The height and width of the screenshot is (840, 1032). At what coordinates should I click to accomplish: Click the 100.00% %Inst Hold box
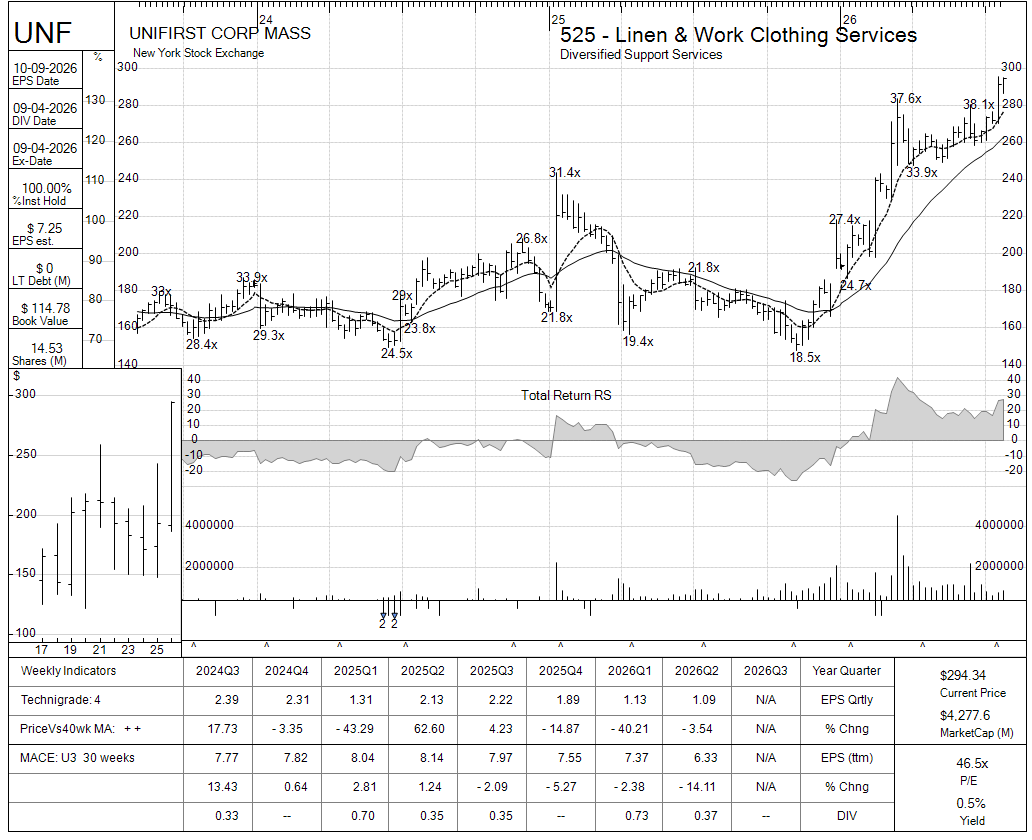[45, 189]
